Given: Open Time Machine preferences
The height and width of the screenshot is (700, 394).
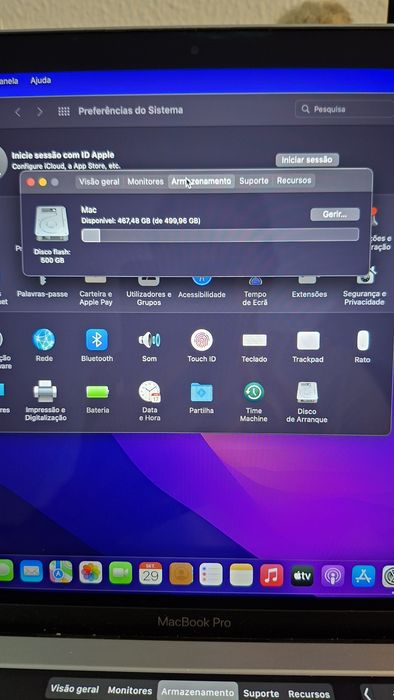Looking at the screenshot, I should point(254,392).
